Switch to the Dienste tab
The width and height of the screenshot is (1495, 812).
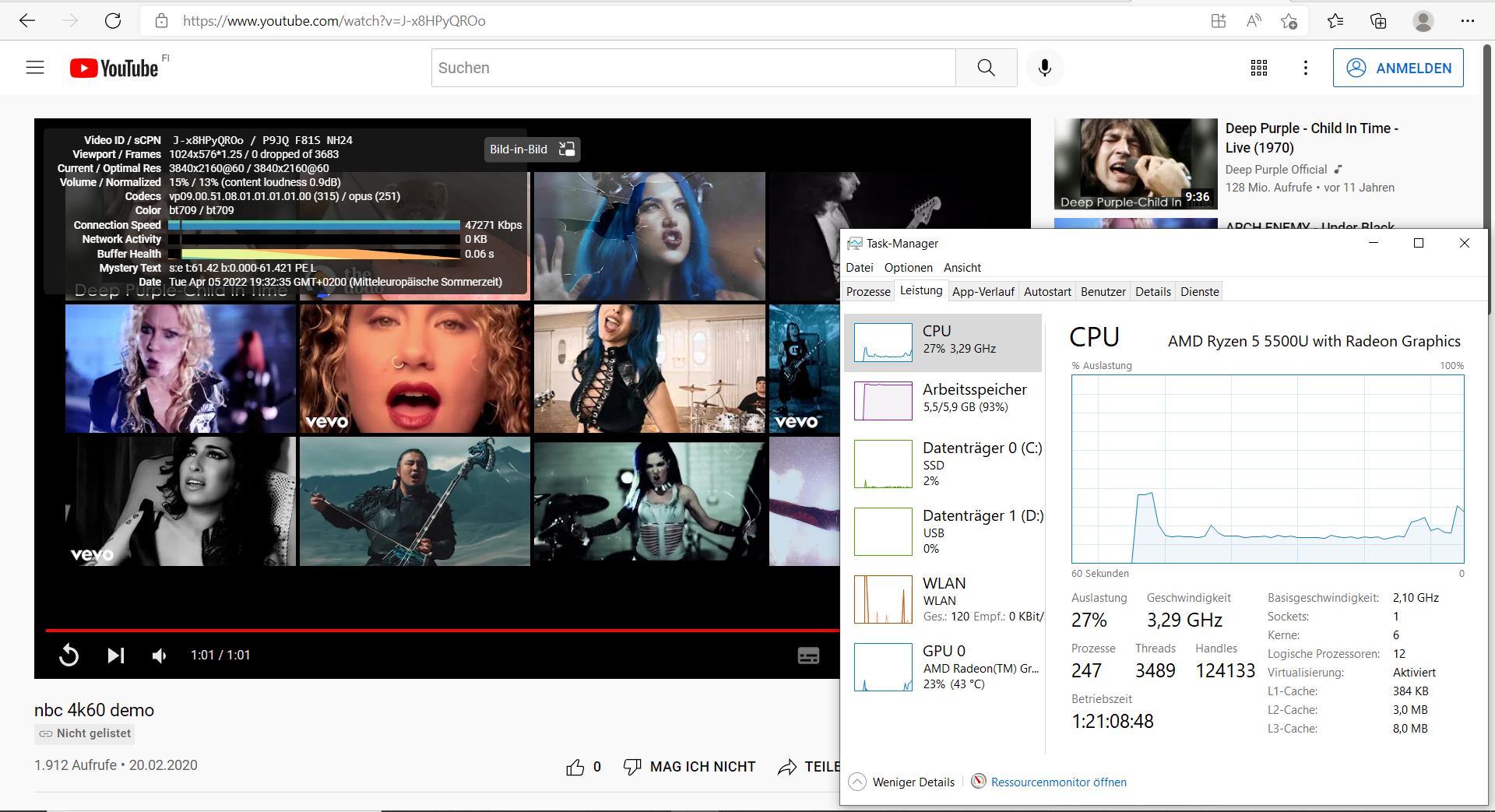tap(1200, 292)
